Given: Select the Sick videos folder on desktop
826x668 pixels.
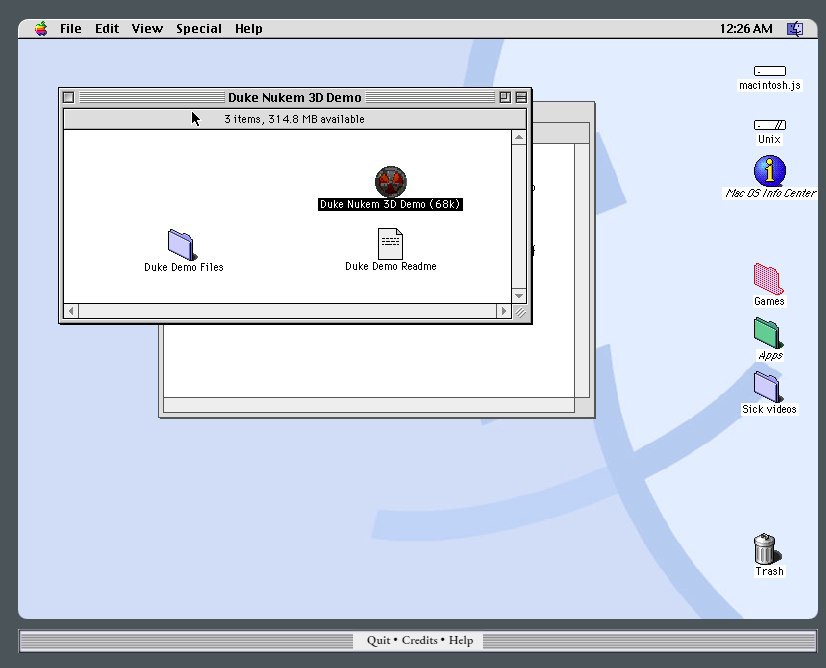Looking at the screenshot, I should [x=769, y=387].
